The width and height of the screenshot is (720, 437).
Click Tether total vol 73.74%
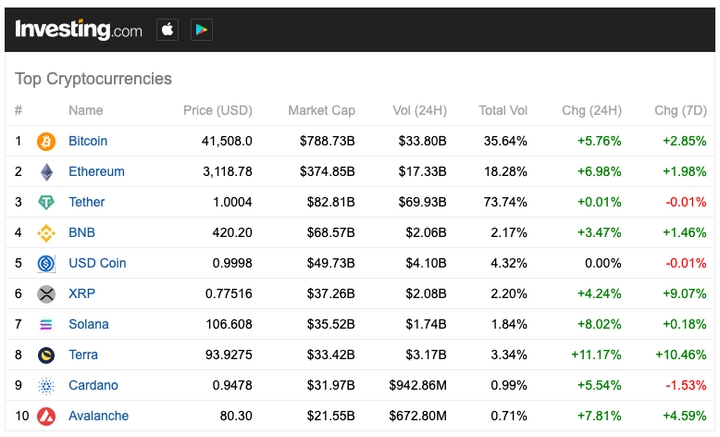pos(505,202)
